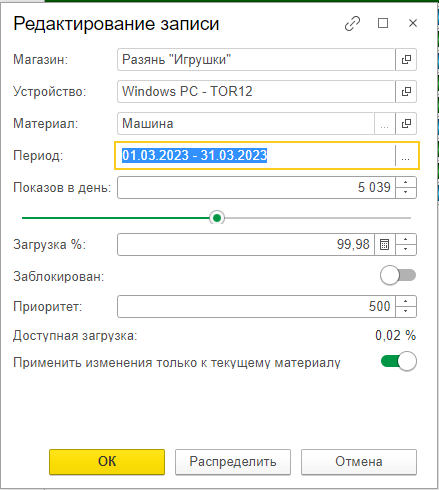Open Материал record with the open icon
This screenshot has width=439, height=490.
coord(406,124)
